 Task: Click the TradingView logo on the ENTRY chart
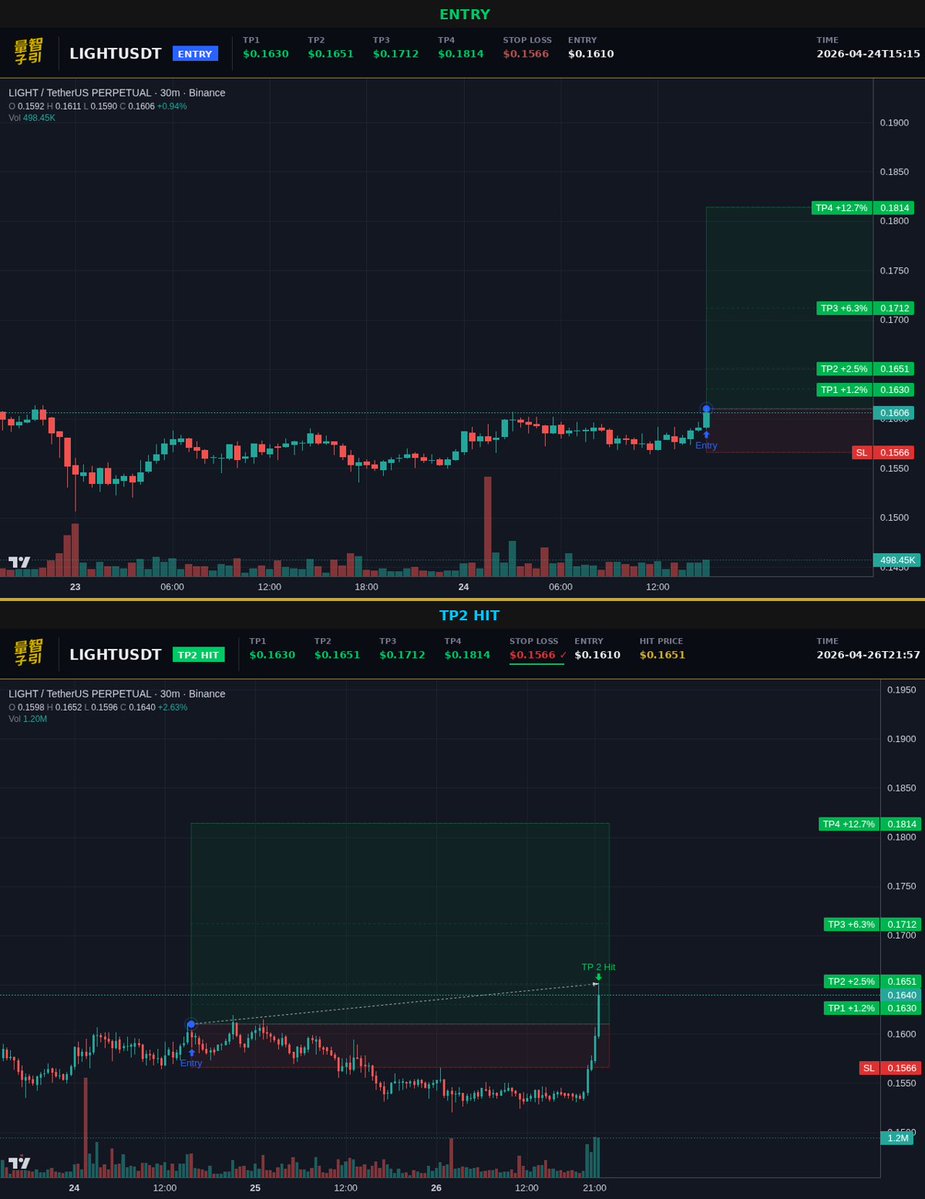tap(19, 562)
